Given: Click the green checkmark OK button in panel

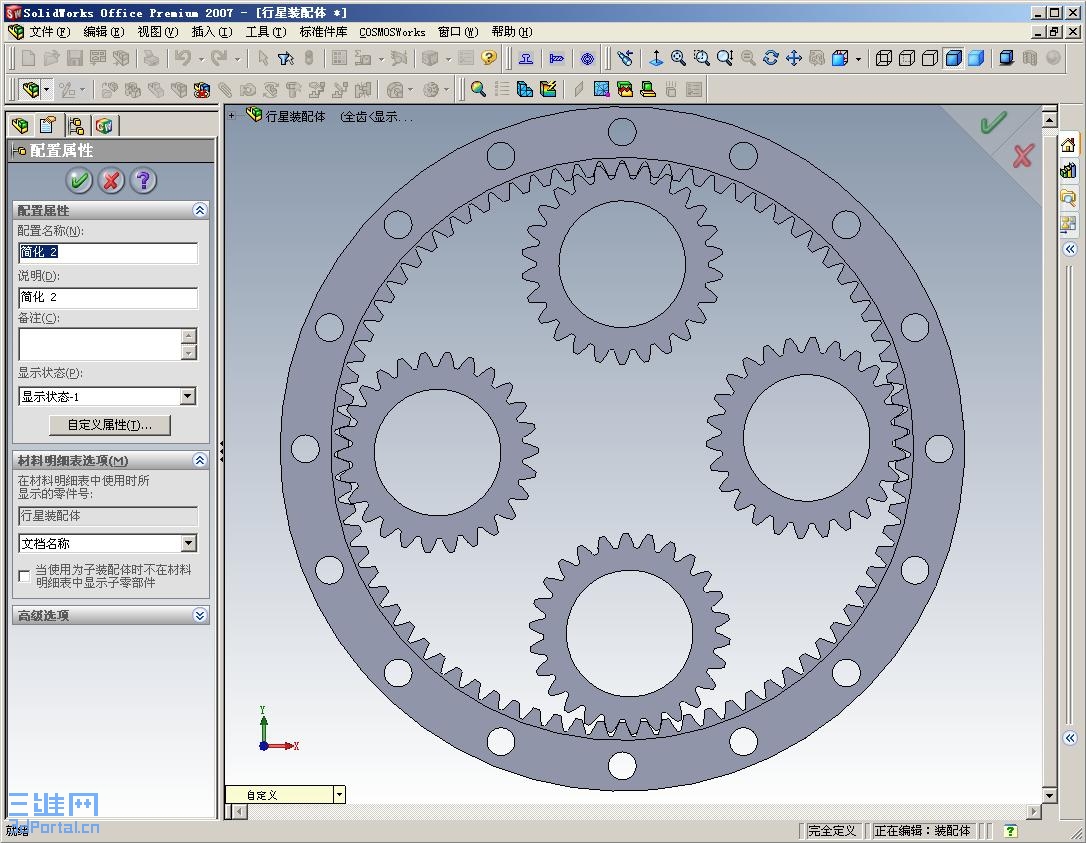Looking at the screenshot, I should pyautogui.click(x=80, y=181).
